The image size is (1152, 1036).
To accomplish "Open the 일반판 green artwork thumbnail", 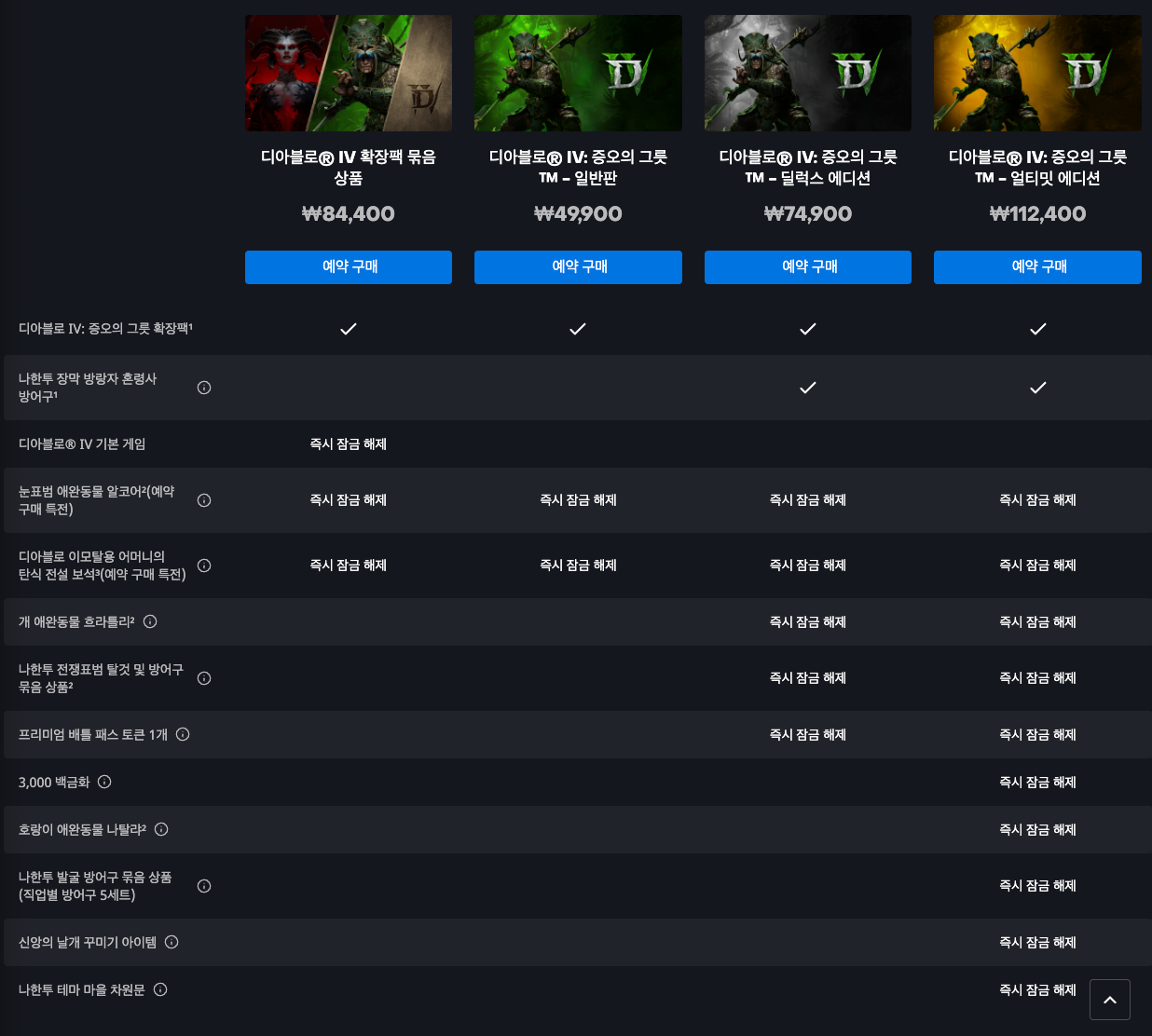I will (x=578, y=73).
